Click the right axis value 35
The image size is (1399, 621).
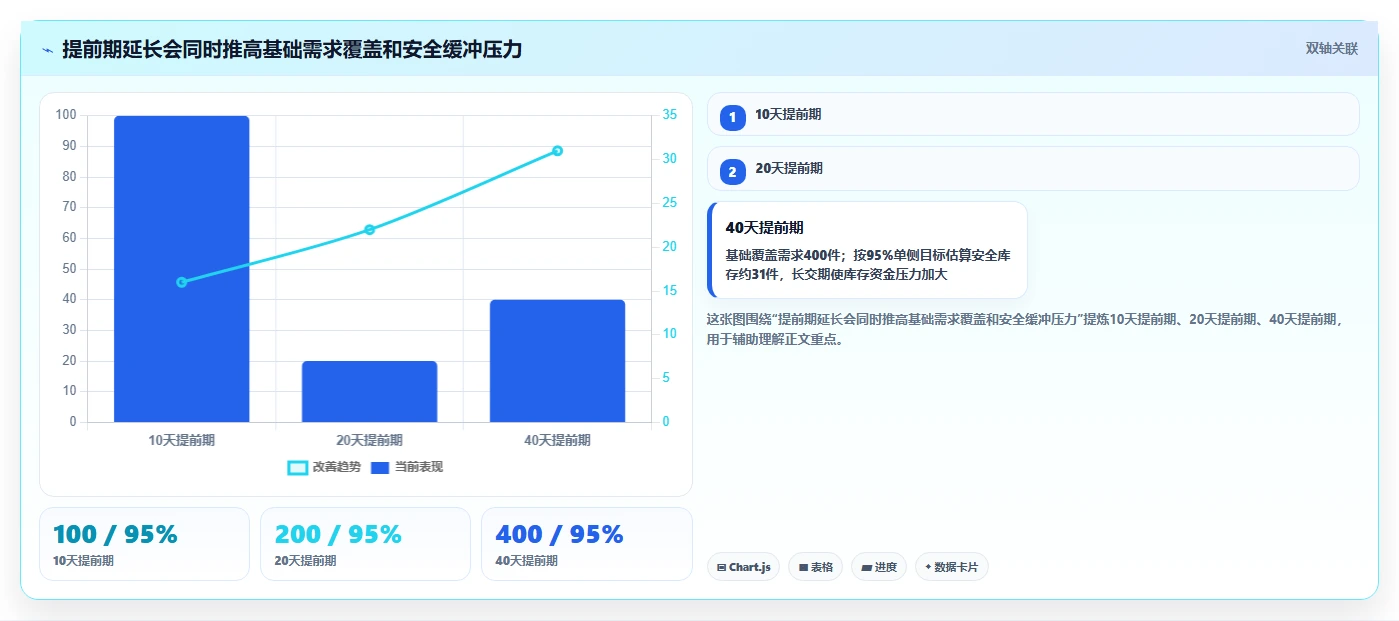click(670, 115)
